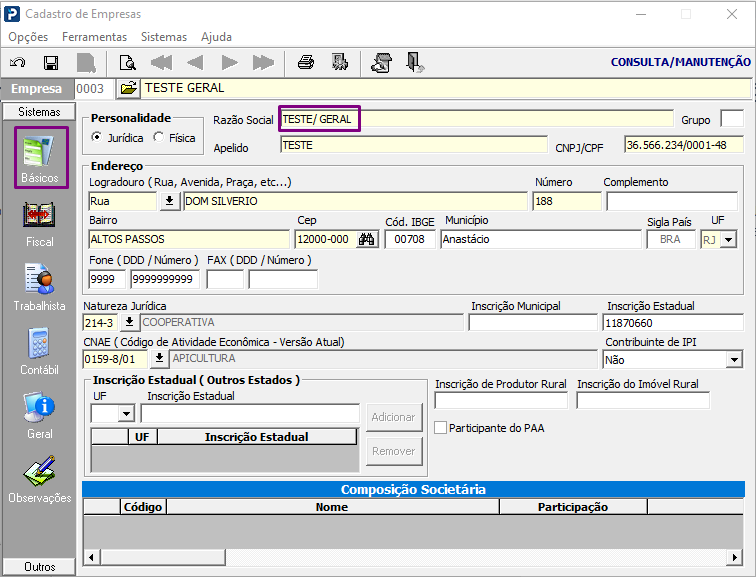Click the Composição Societária horizontal scrollbar thumb

pos(162,558)
